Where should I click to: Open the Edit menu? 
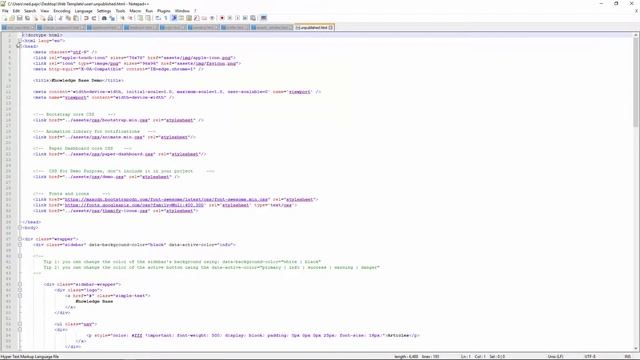click(x=16, y=11)
